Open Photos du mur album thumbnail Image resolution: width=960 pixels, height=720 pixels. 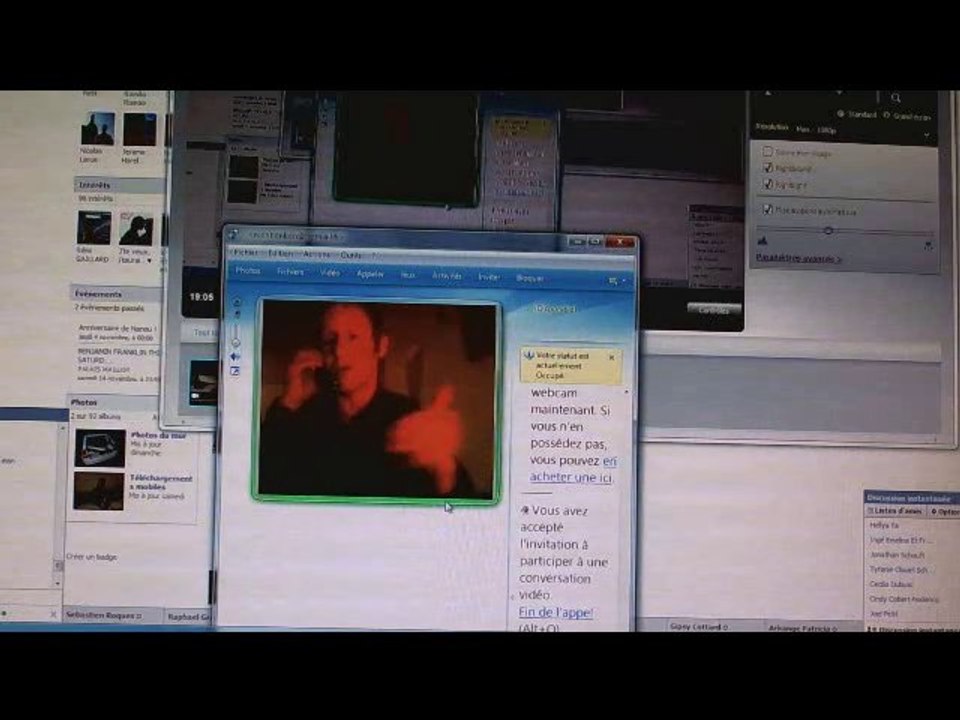click(100, 448)
